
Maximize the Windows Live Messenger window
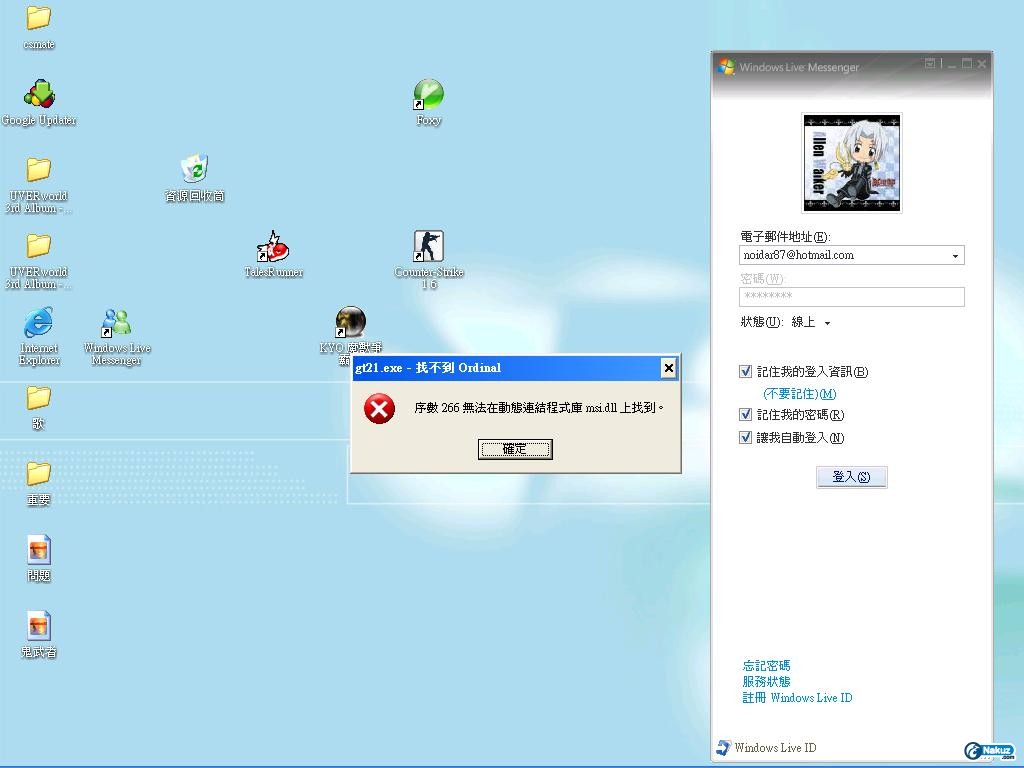(967, 63)
